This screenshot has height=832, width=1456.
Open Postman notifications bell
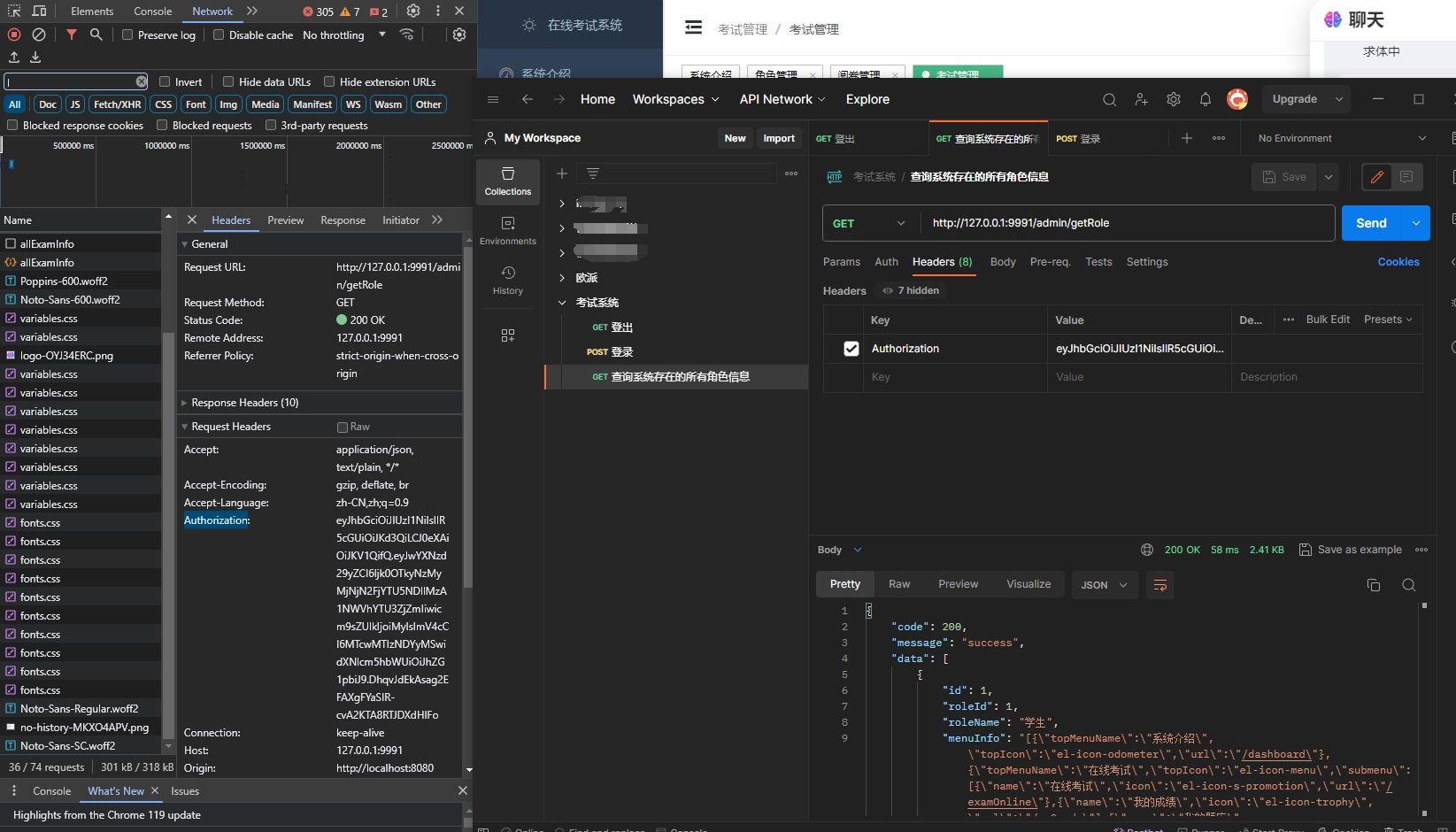click(x=1206, y=99)
